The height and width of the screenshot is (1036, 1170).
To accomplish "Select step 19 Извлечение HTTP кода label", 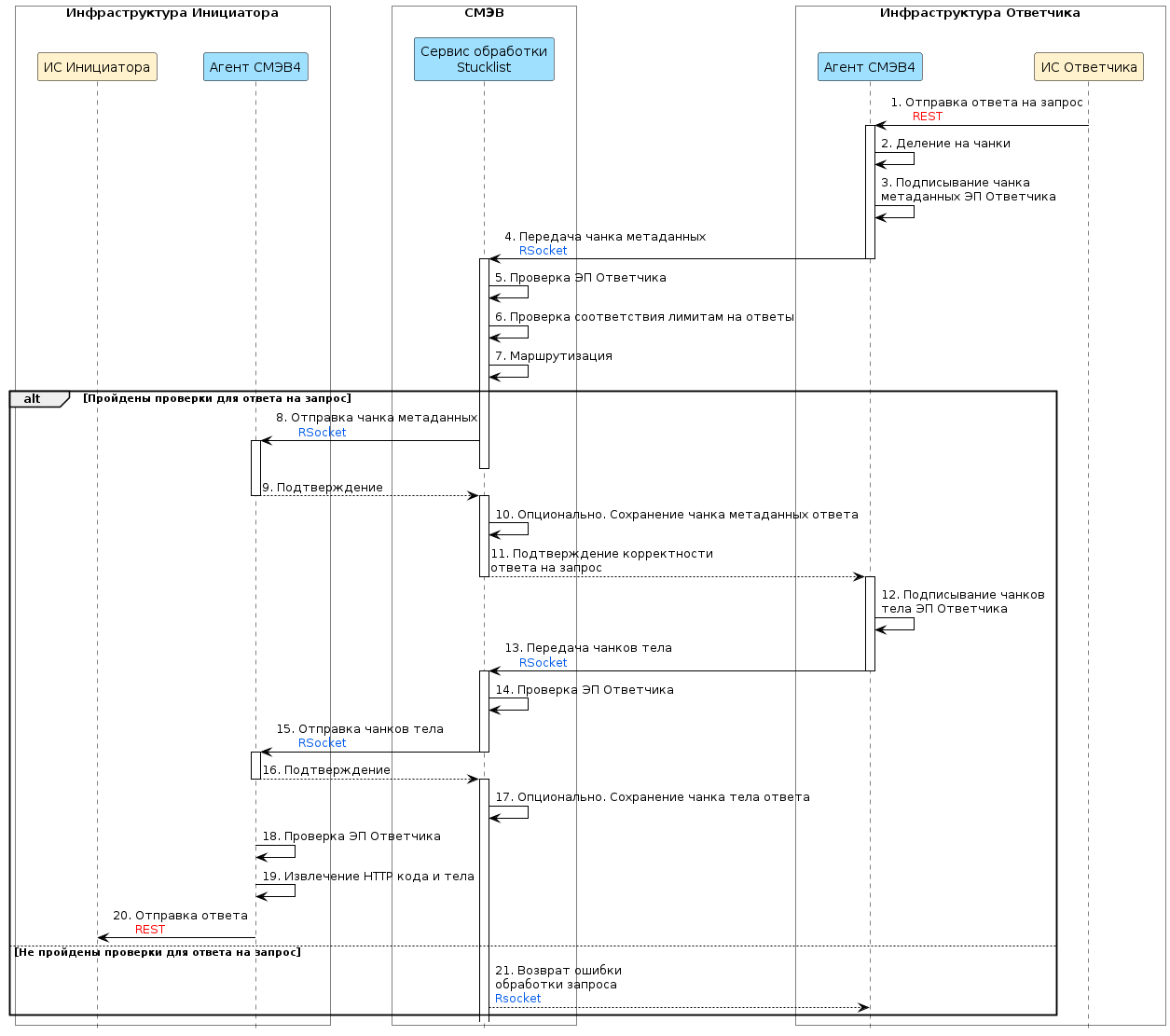I will (368, 877).
